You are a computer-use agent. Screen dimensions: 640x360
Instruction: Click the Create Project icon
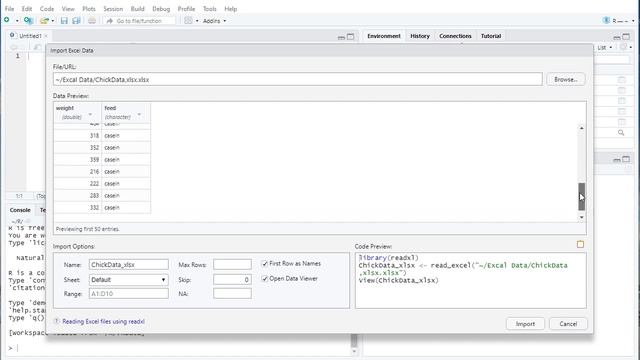pyautogui.click(x=28, y=20)
